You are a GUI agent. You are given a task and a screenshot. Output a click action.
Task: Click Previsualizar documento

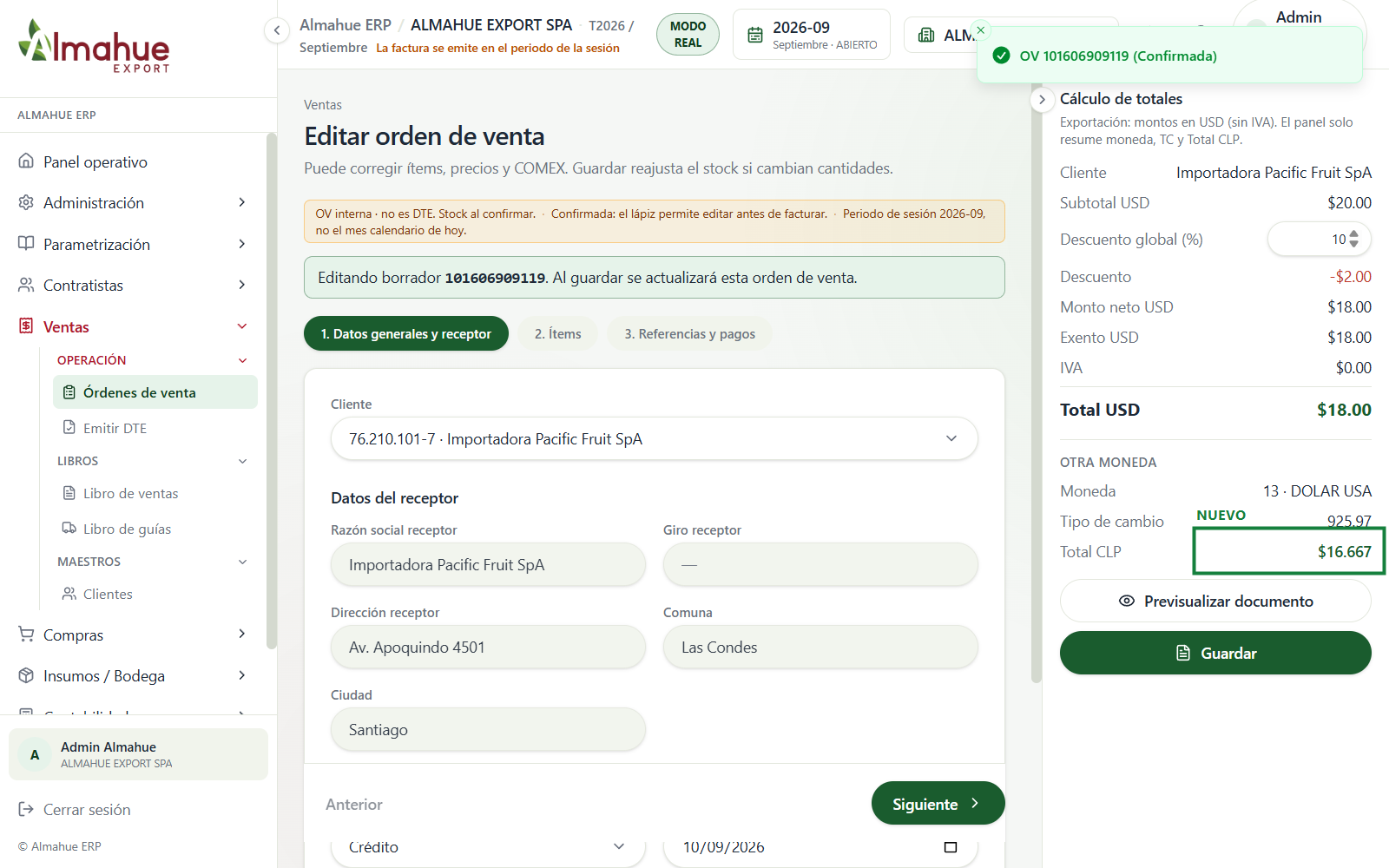pyautogui.click(x=1215, y=601)
